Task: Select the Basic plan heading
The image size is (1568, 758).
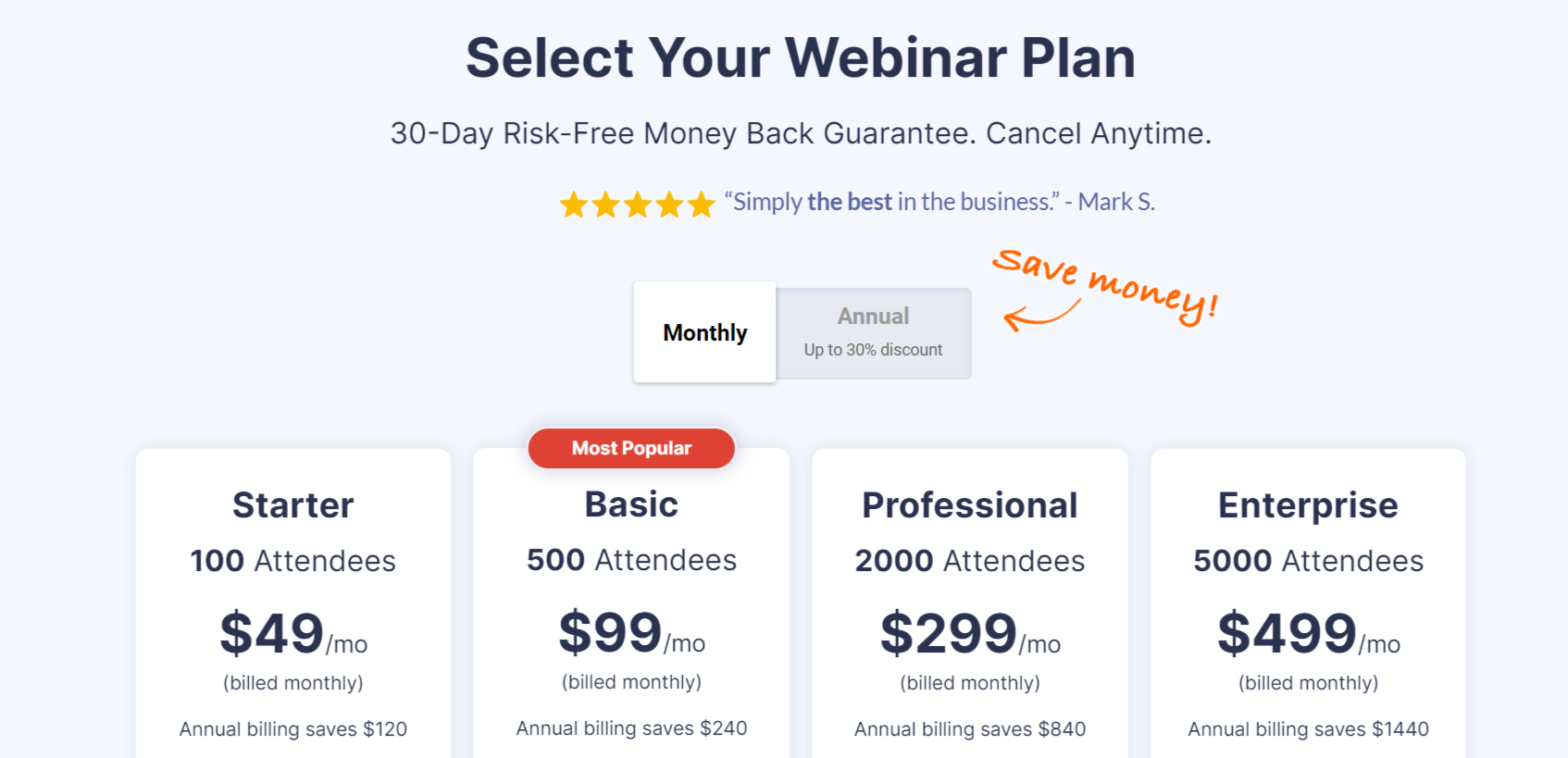Action: (x=631, y=504)
